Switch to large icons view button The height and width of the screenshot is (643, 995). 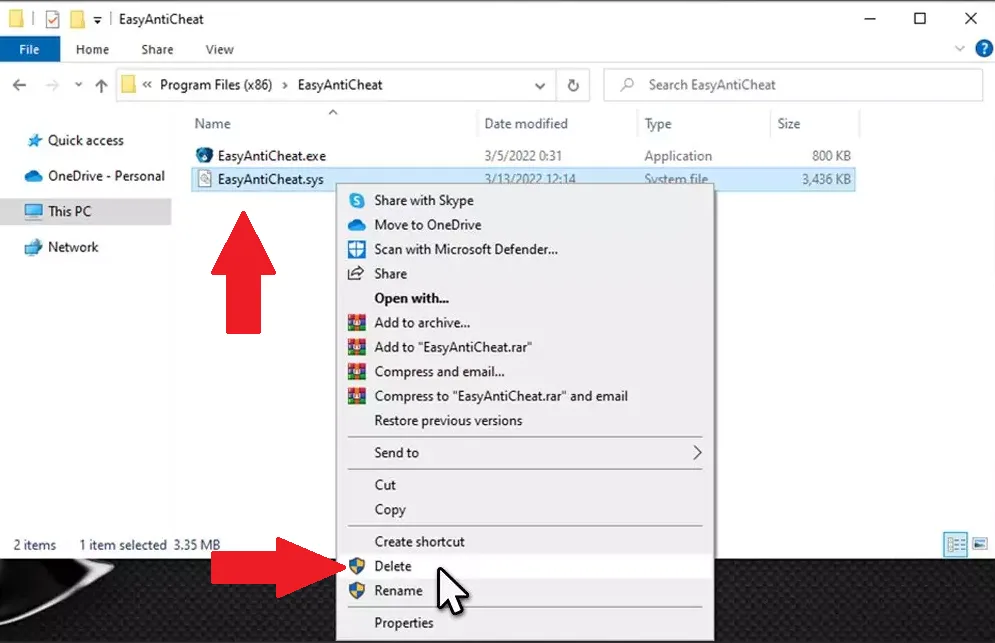click(979, 544)
